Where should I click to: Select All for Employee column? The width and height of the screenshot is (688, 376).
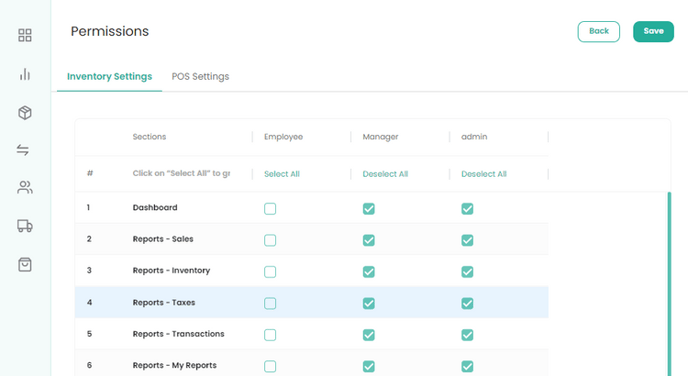point(282,174)
